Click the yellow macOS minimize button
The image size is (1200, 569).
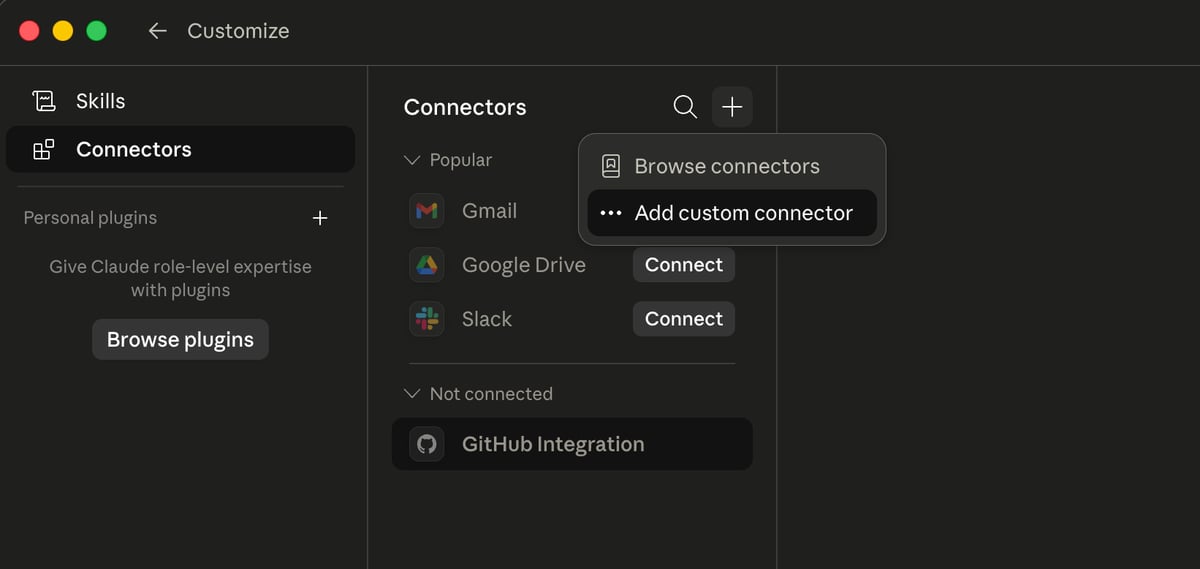point(63,31)
